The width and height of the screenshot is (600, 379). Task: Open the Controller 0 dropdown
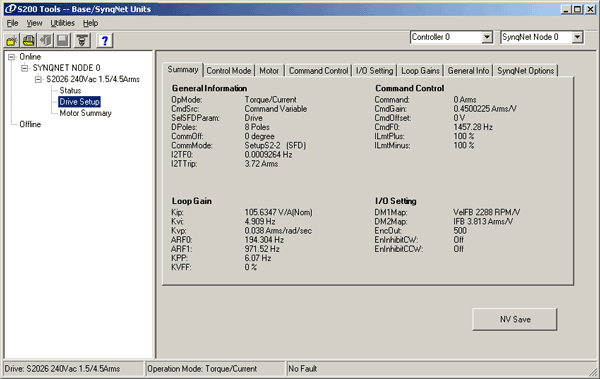point(487,37)
